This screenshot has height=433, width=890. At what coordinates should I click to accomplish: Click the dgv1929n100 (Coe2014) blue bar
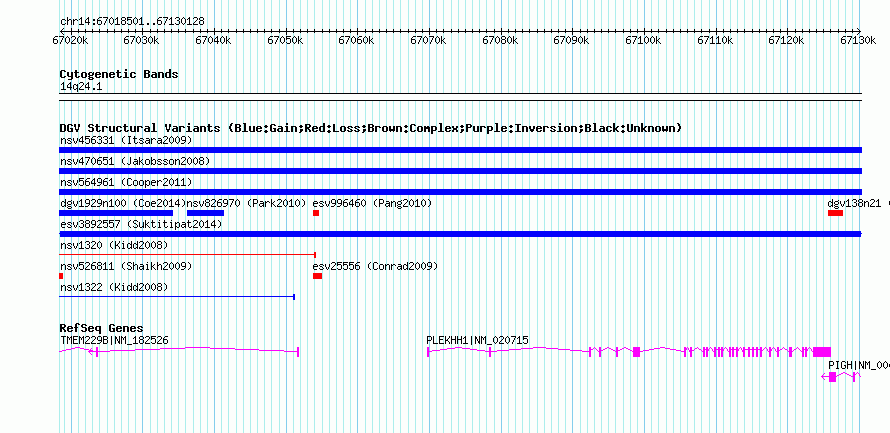click(116, 213)
